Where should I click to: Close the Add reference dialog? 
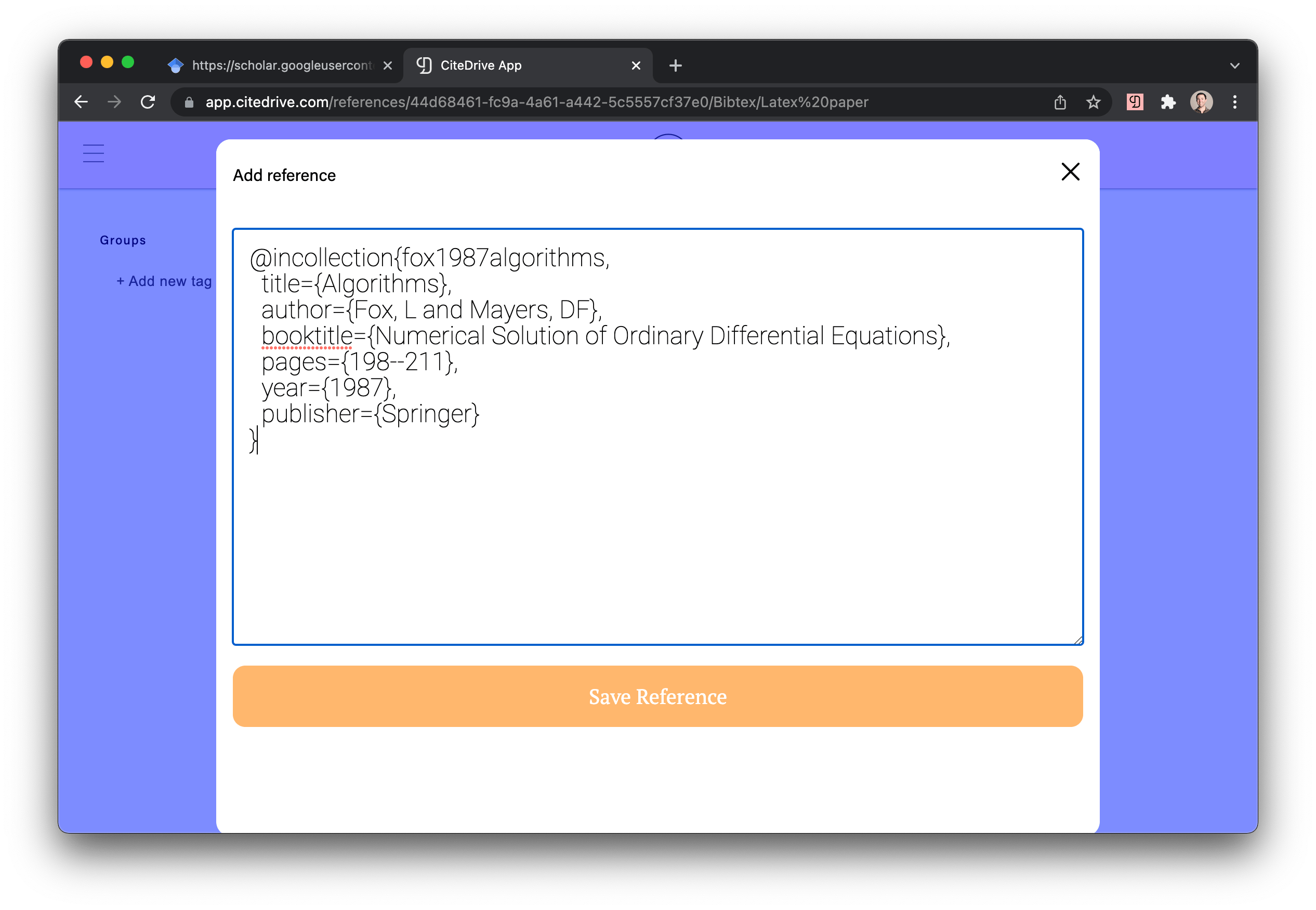tap(1070, 172)
